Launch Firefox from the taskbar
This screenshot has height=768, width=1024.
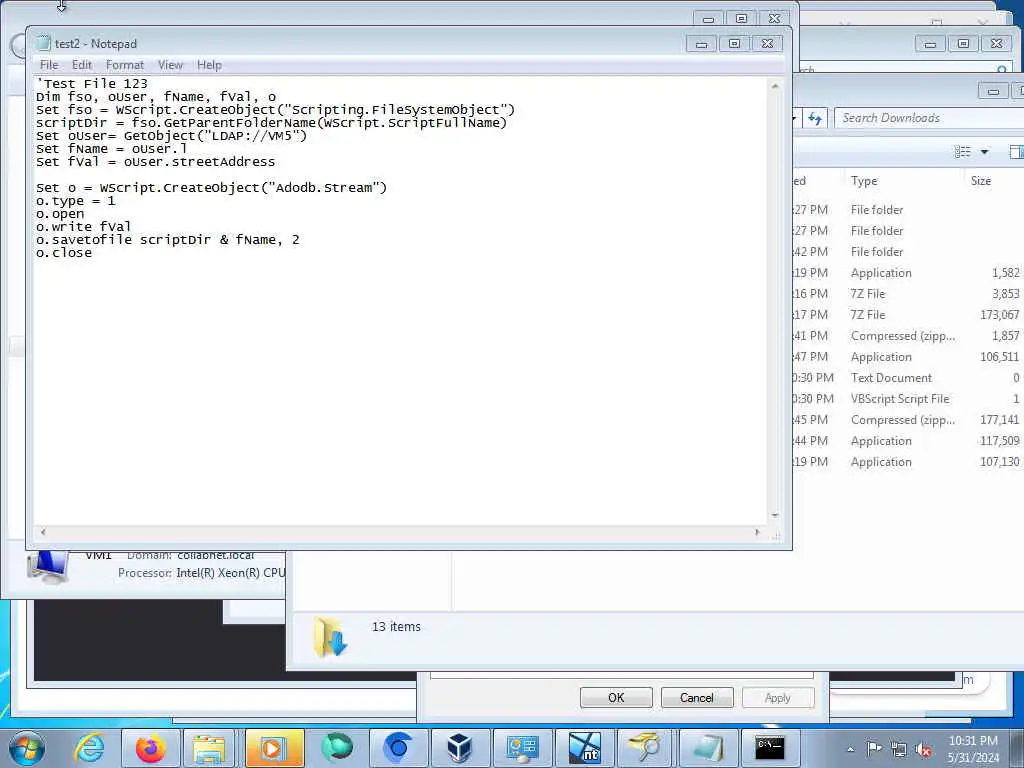point(150,748)
